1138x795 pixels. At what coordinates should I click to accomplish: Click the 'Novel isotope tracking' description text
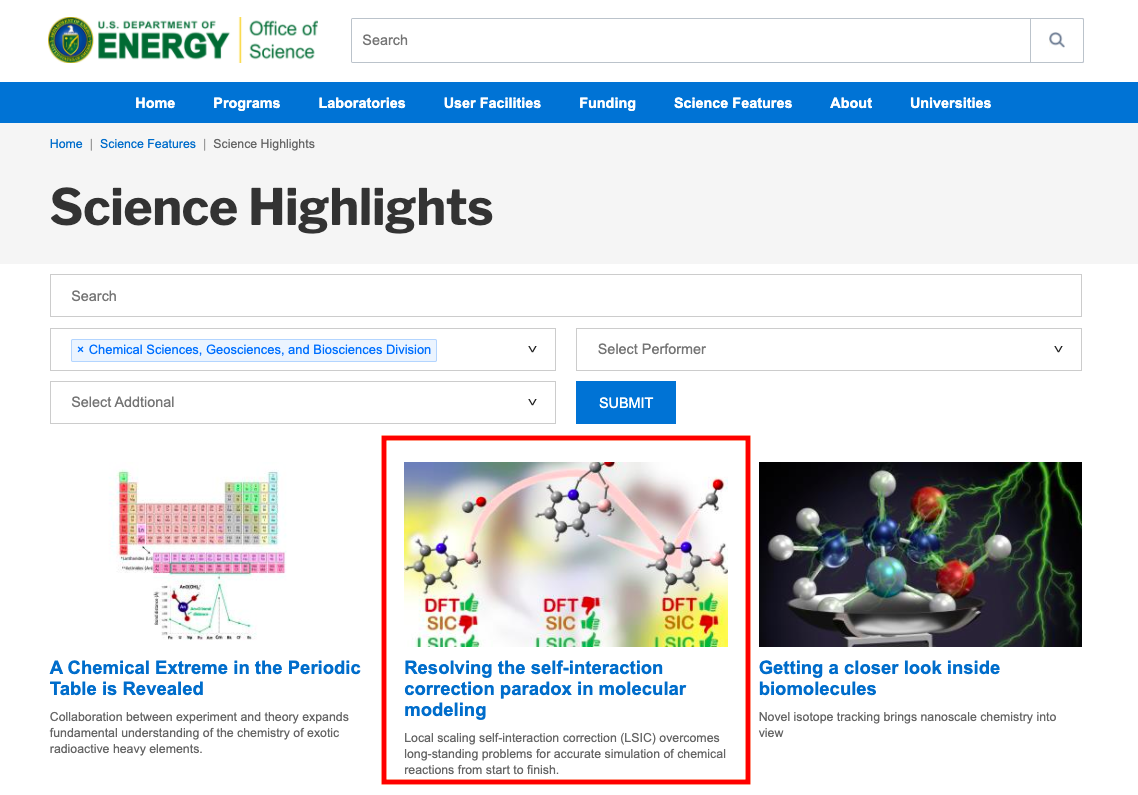click(x=907, y=725)
